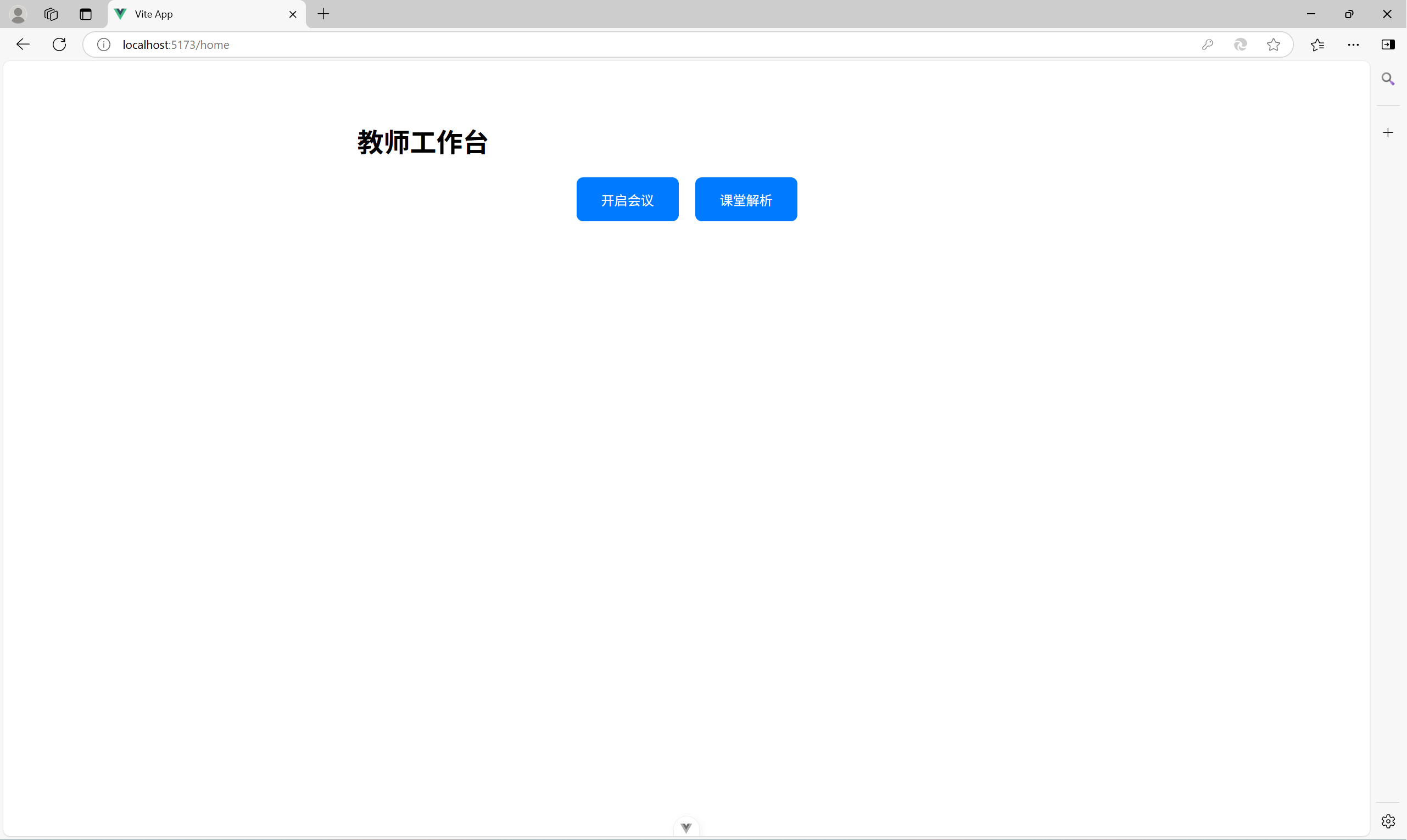
Task: Open Vue DevTools icon at page bottom
Action: (686, 827)
